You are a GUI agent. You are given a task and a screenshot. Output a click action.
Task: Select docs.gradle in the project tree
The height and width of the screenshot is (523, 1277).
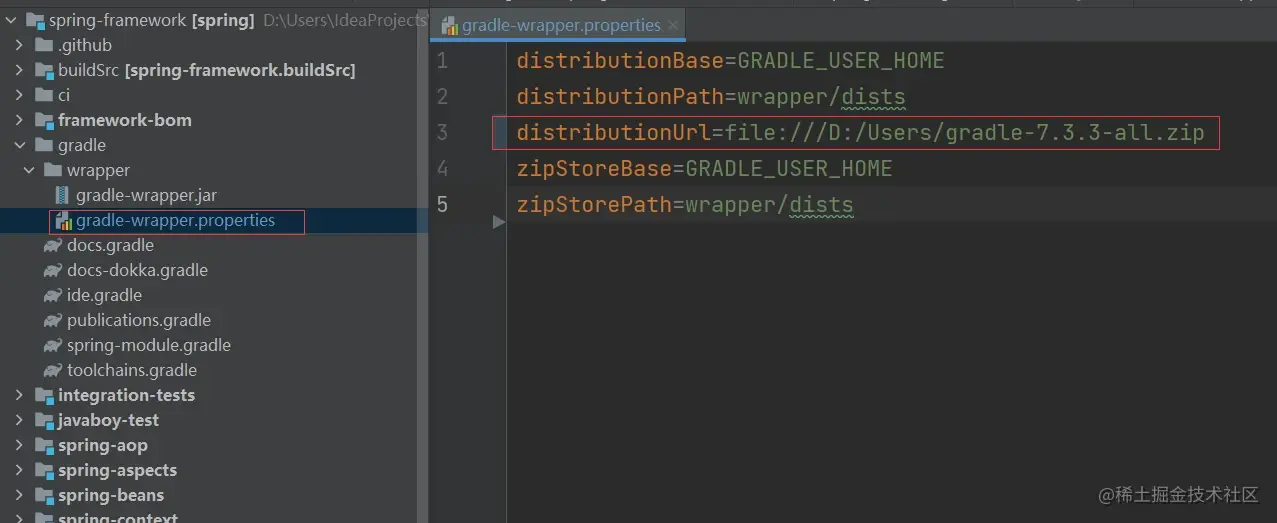click(110, 245)
